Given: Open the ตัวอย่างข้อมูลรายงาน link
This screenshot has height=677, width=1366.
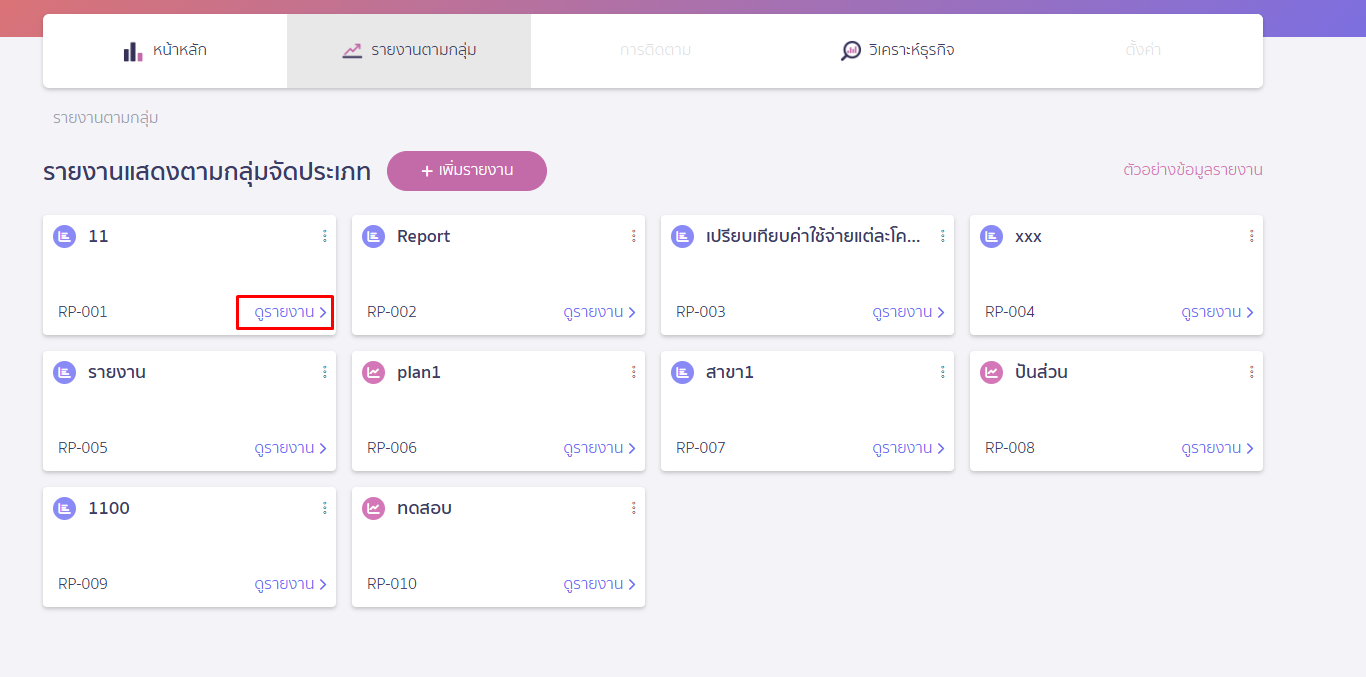Looking at the screenshot, I should click(1192, 170).
